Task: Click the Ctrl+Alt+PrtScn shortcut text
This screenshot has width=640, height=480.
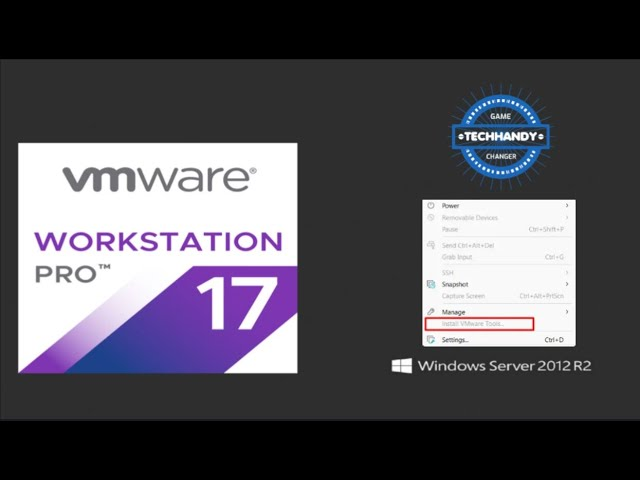Action: point(542,296)
